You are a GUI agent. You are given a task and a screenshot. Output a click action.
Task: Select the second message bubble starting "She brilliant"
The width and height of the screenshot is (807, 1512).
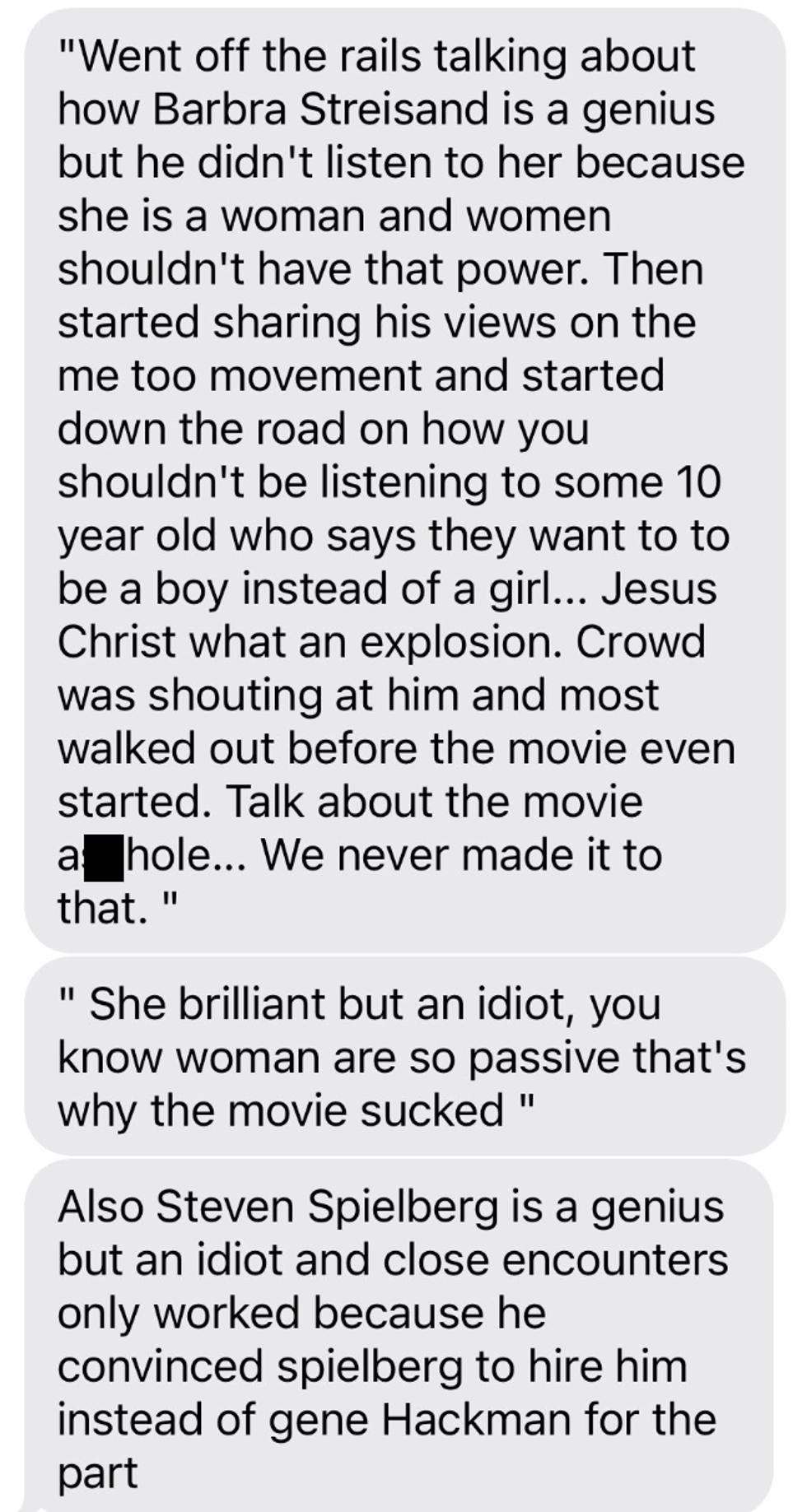click(x=405, y=1057)
